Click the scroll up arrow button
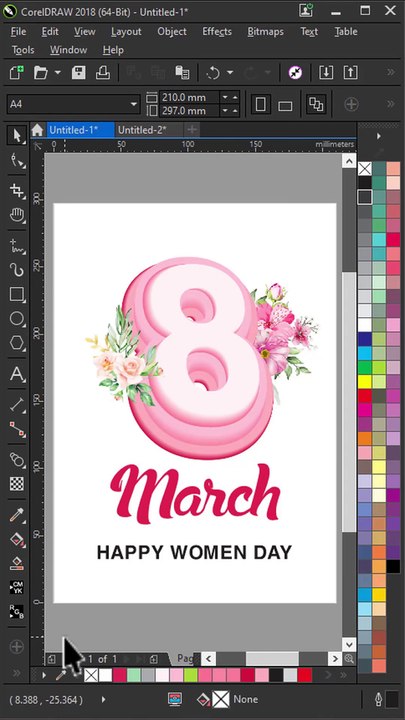Image resolution: width=405 pixels, height=720 pixels. pos(349,161)
